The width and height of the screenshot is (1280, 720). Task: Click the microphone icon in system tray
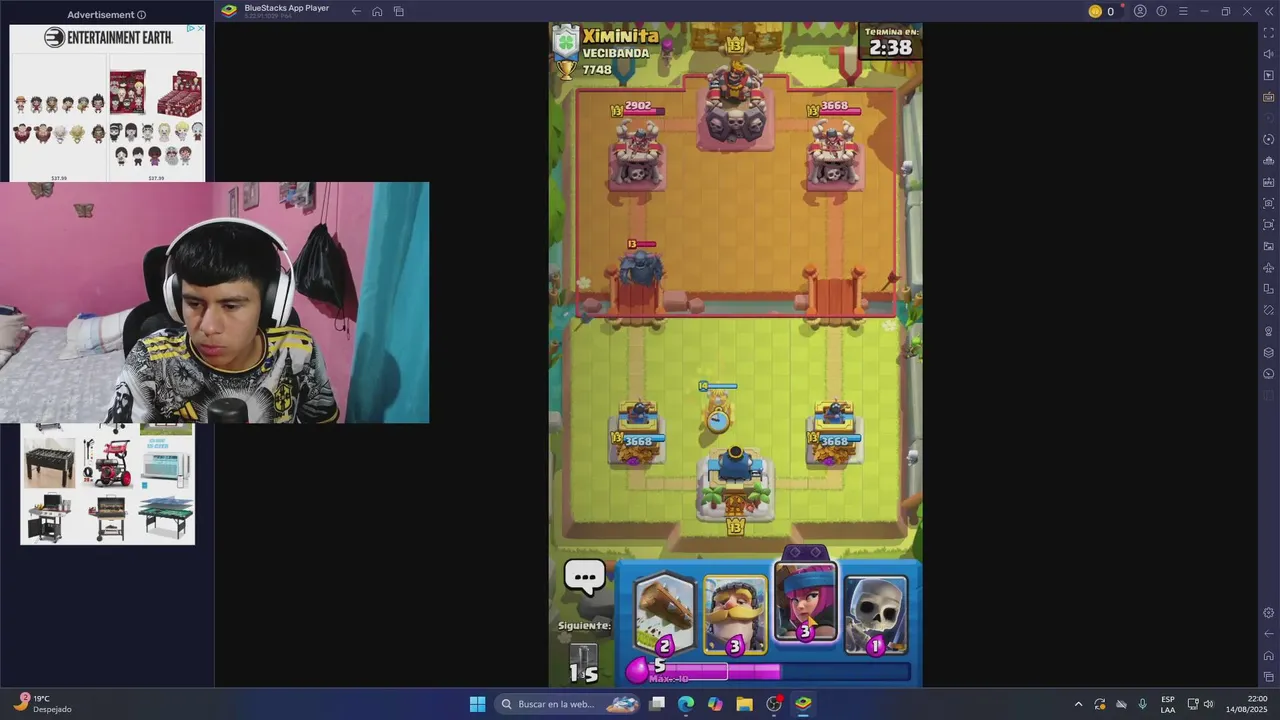coord(1142,704)
